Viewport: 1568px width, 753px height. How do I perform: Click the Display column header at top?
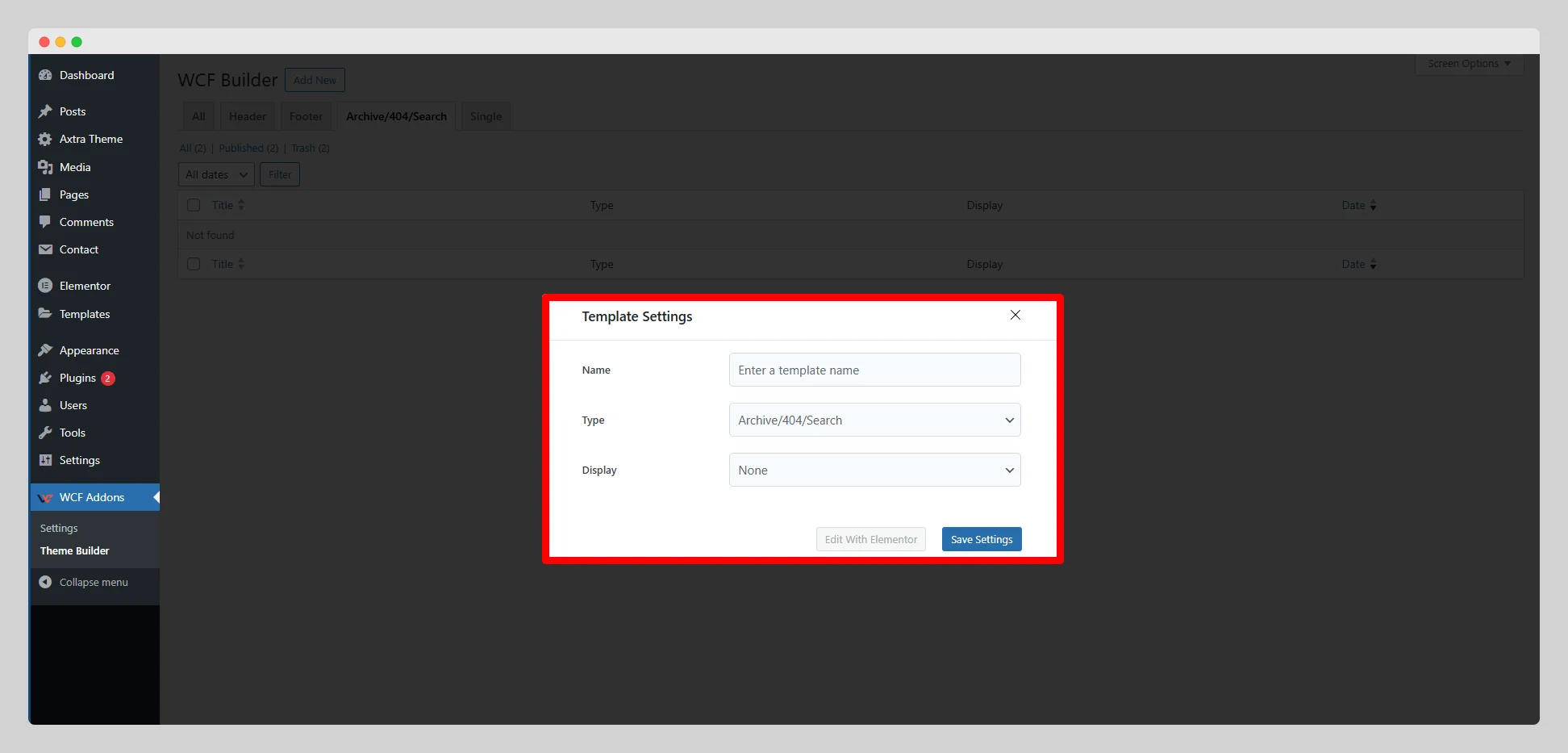tap(985, 205)
